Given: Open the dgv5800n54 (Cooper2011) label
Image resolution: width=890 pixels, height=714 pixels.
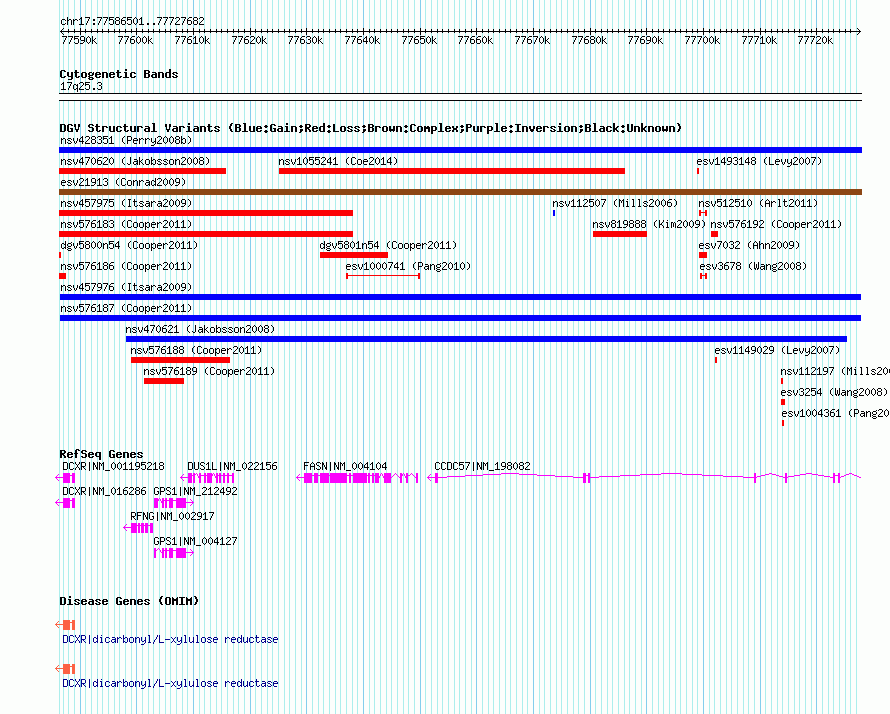Looking at the screenshot, I should click(x=129, y=245).
